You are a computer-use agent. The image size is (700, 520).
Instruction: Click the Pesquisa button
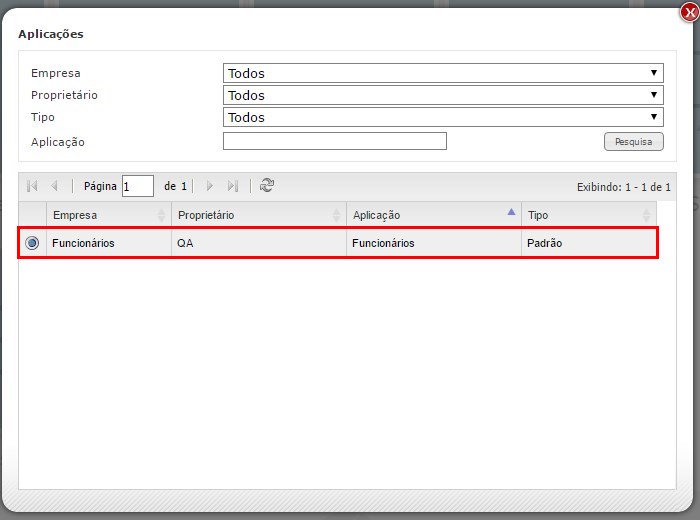(x=633, y=141)
